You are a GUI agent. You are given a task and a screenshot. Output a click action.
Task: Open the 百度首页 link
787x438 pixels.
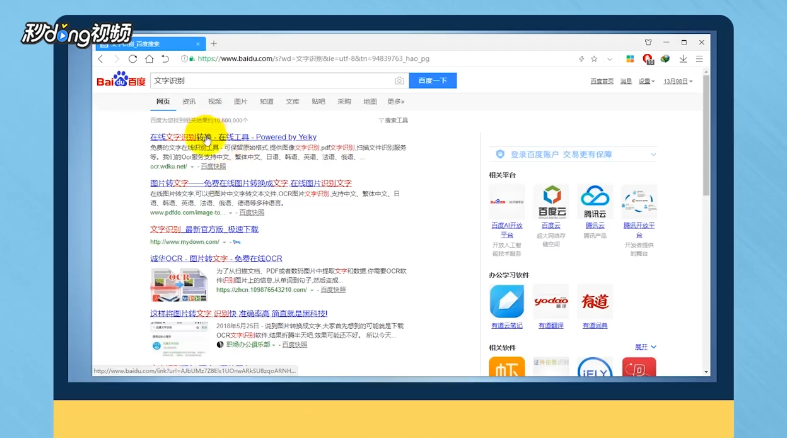pyautogui.click(x=602, y=81)
